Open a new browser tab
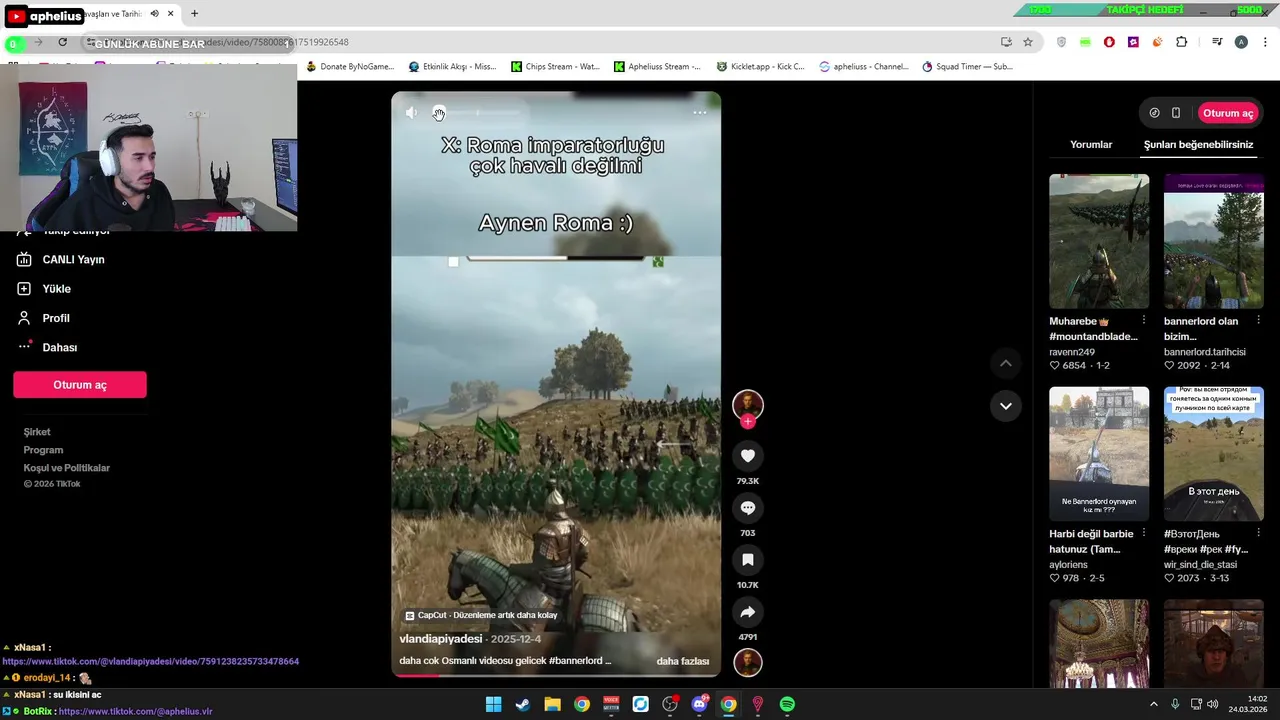 click(194, 14)
